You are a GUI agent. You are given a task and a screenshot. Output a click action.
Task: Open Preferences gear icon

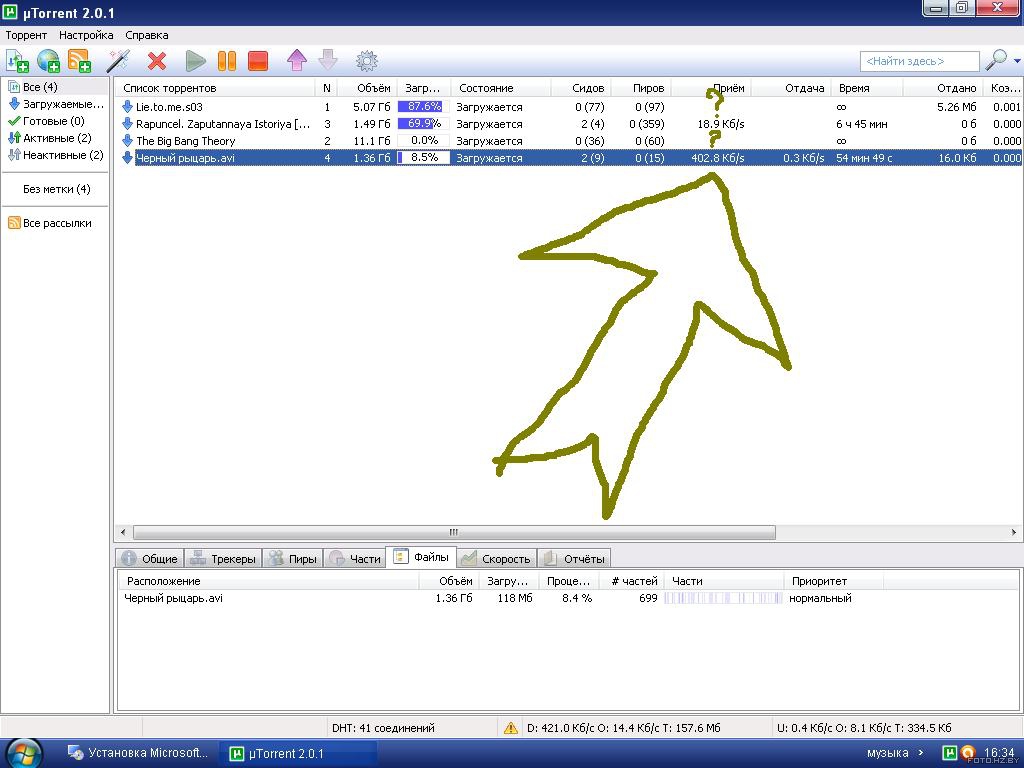click(366, 61)
